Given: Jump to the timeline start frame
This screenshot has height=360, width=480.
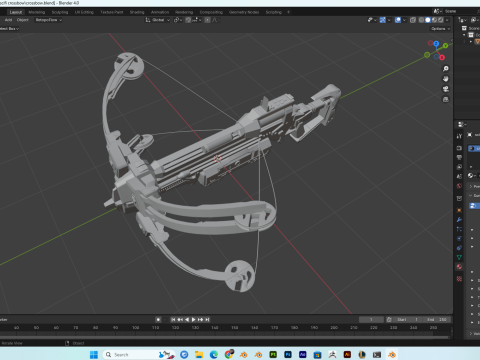Looking at the screenshot, I should click(173, 319).
